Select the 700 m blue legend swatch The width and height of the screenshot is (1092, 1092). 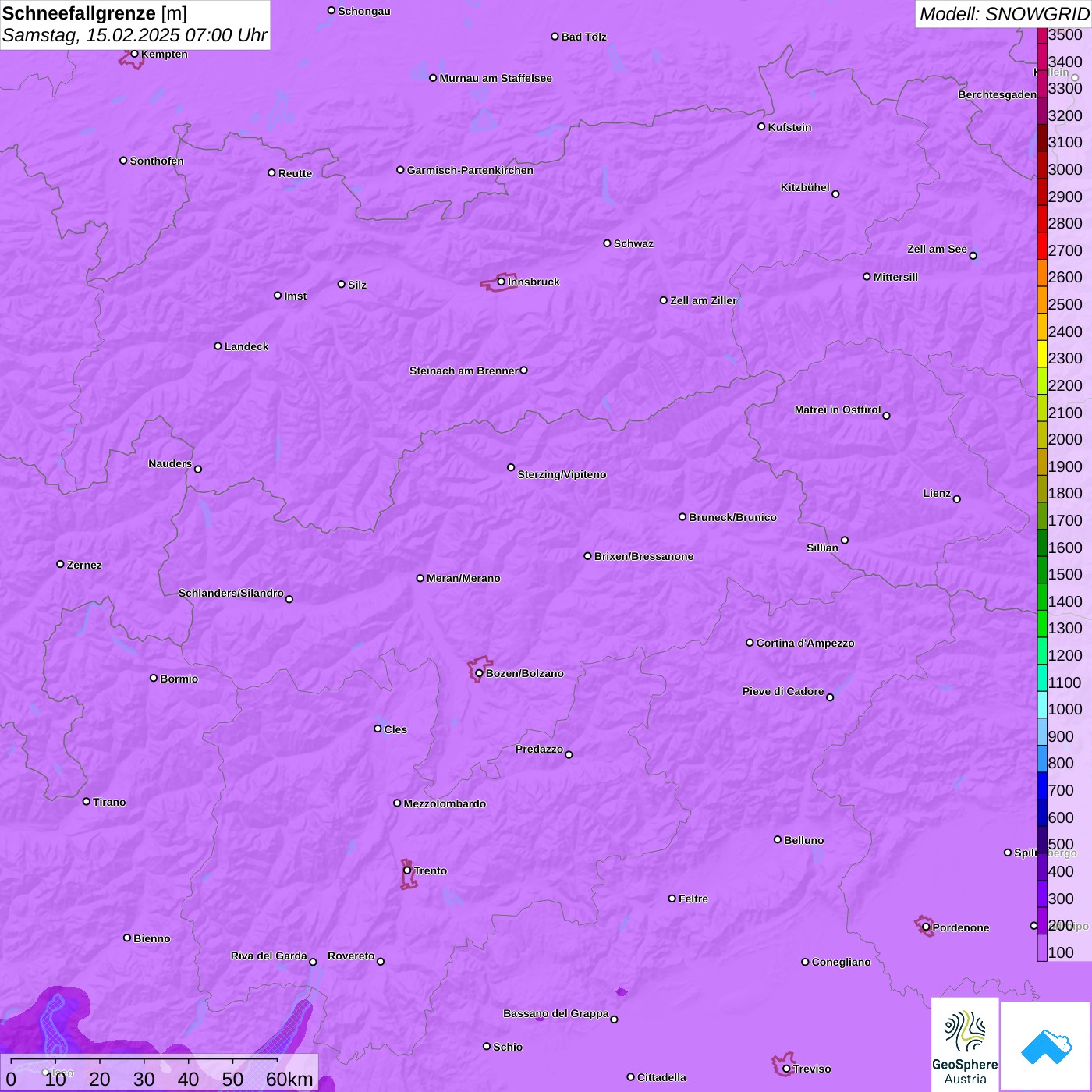[1042, 785]
